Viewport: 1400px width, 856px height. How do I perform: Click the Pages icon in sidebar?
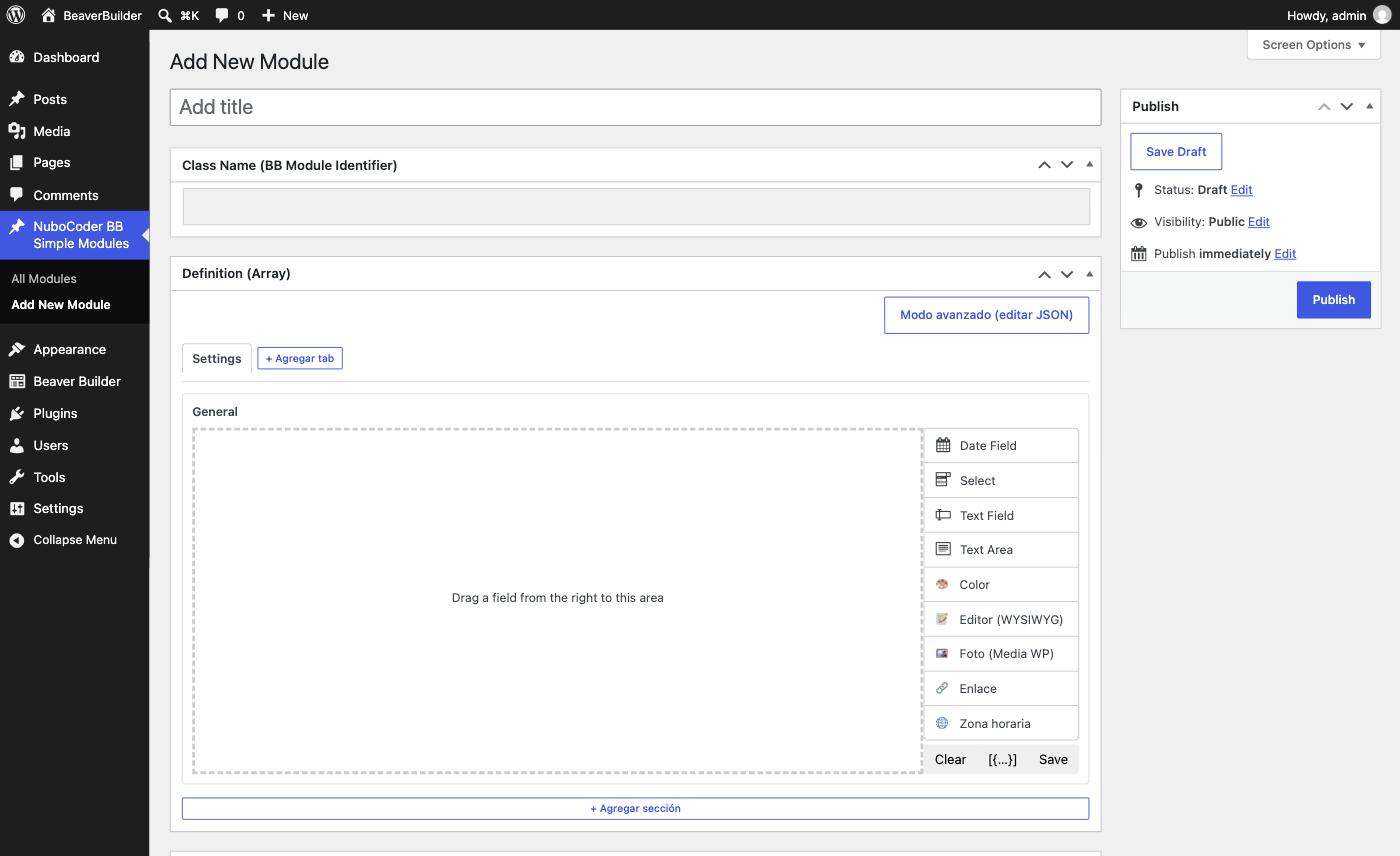(x=17, y=162)
